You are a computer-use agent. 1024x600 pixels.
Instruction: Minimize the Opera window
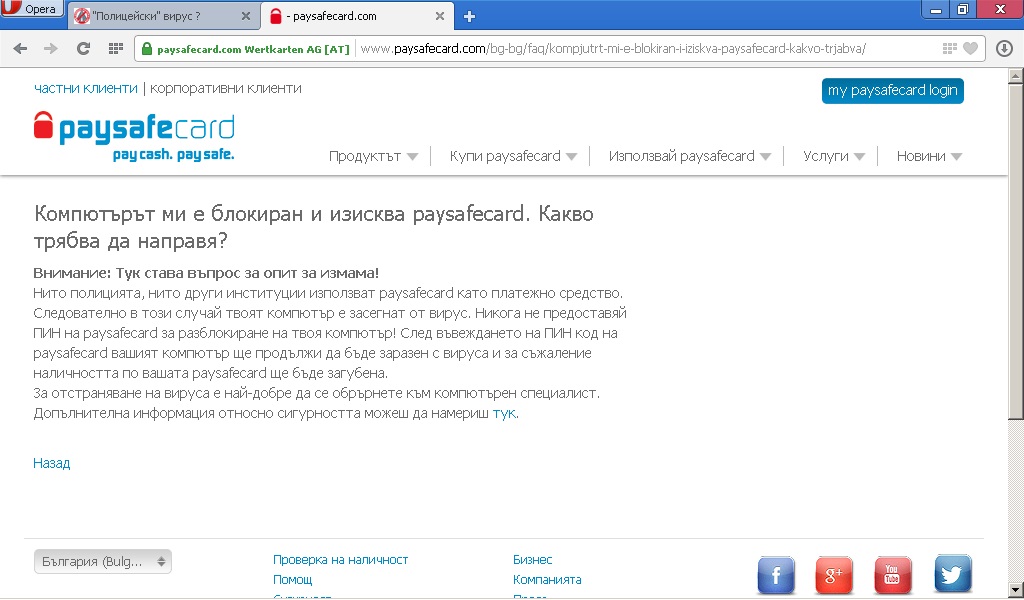(x=936, y=9)
